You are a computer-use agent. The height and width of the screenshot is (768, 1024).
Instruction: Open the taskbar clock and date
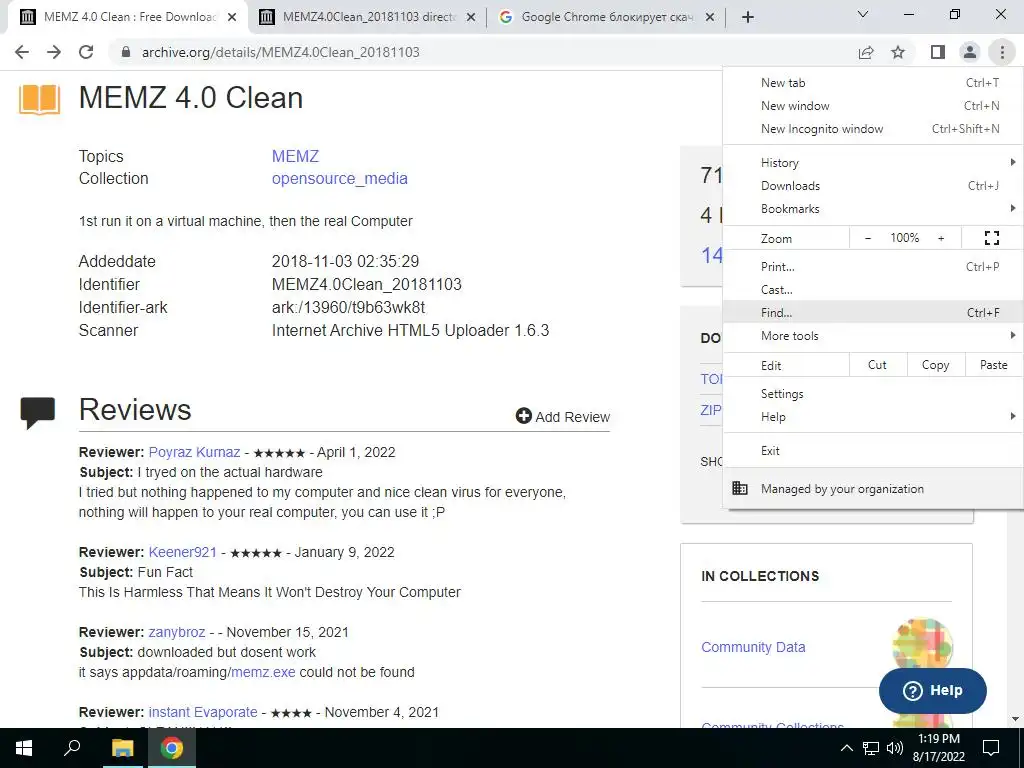pos(938,748)
